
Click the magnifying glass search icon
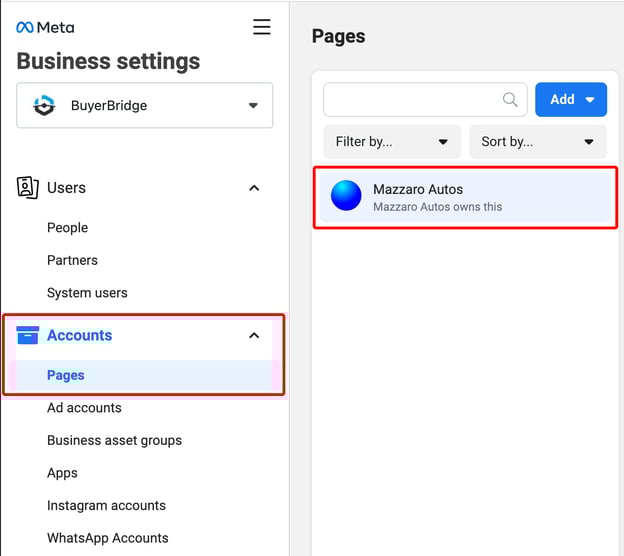click(510, 99)
